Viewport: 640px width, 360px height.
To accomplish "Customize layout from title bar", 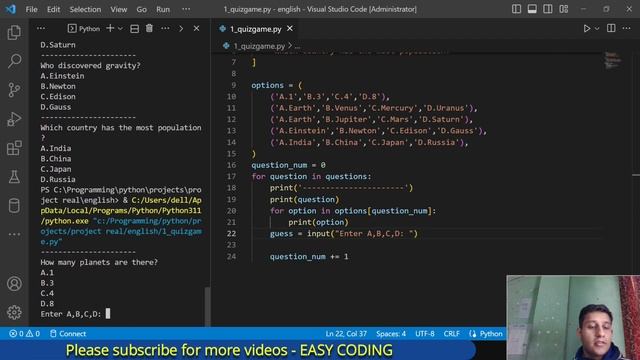I will (x=564, y=9).
